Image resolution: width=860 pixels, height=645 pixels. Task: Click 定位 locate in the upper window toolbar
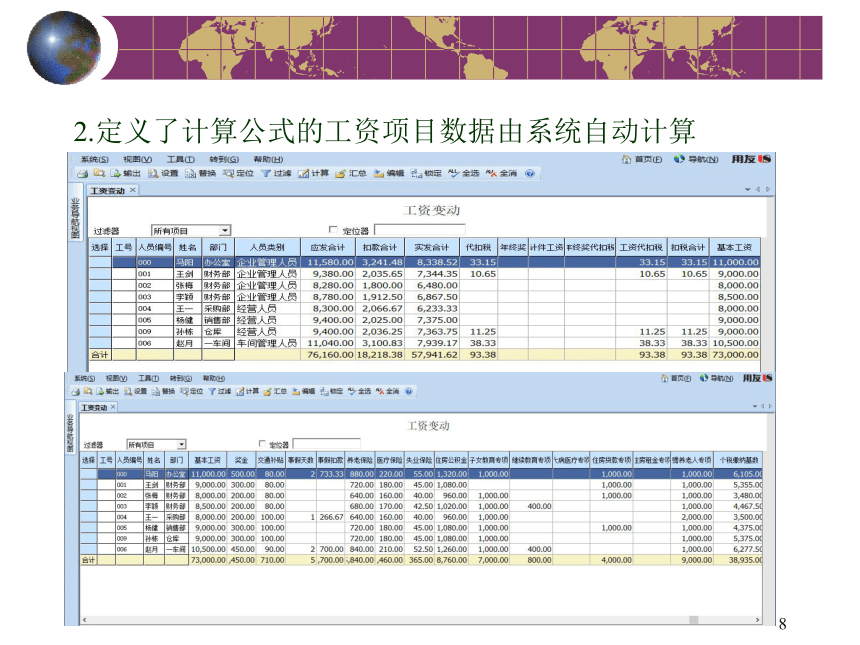click(239, 173)
